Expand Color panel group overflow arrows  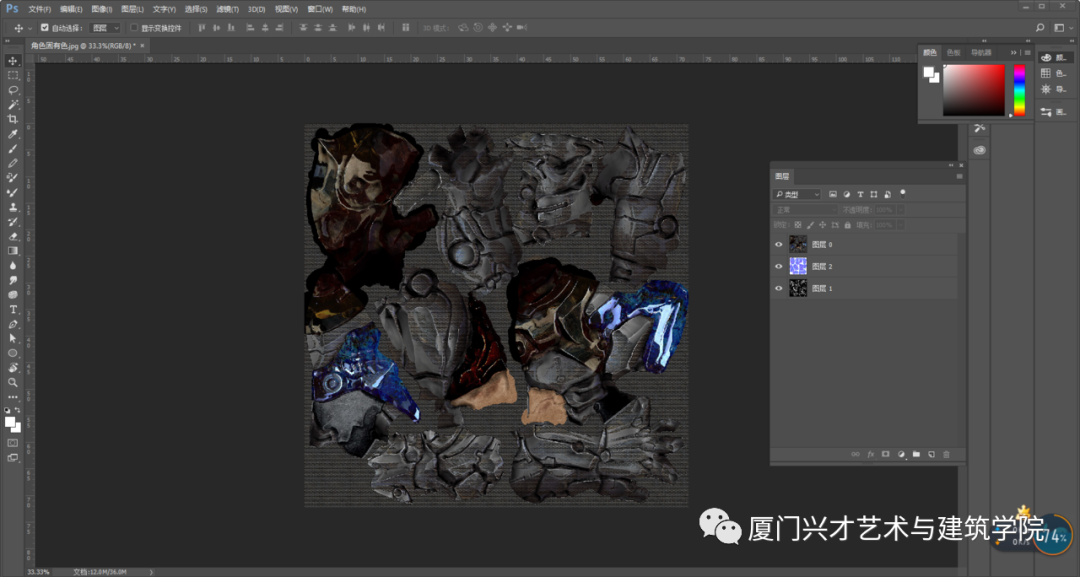[x=1013, y=52]
